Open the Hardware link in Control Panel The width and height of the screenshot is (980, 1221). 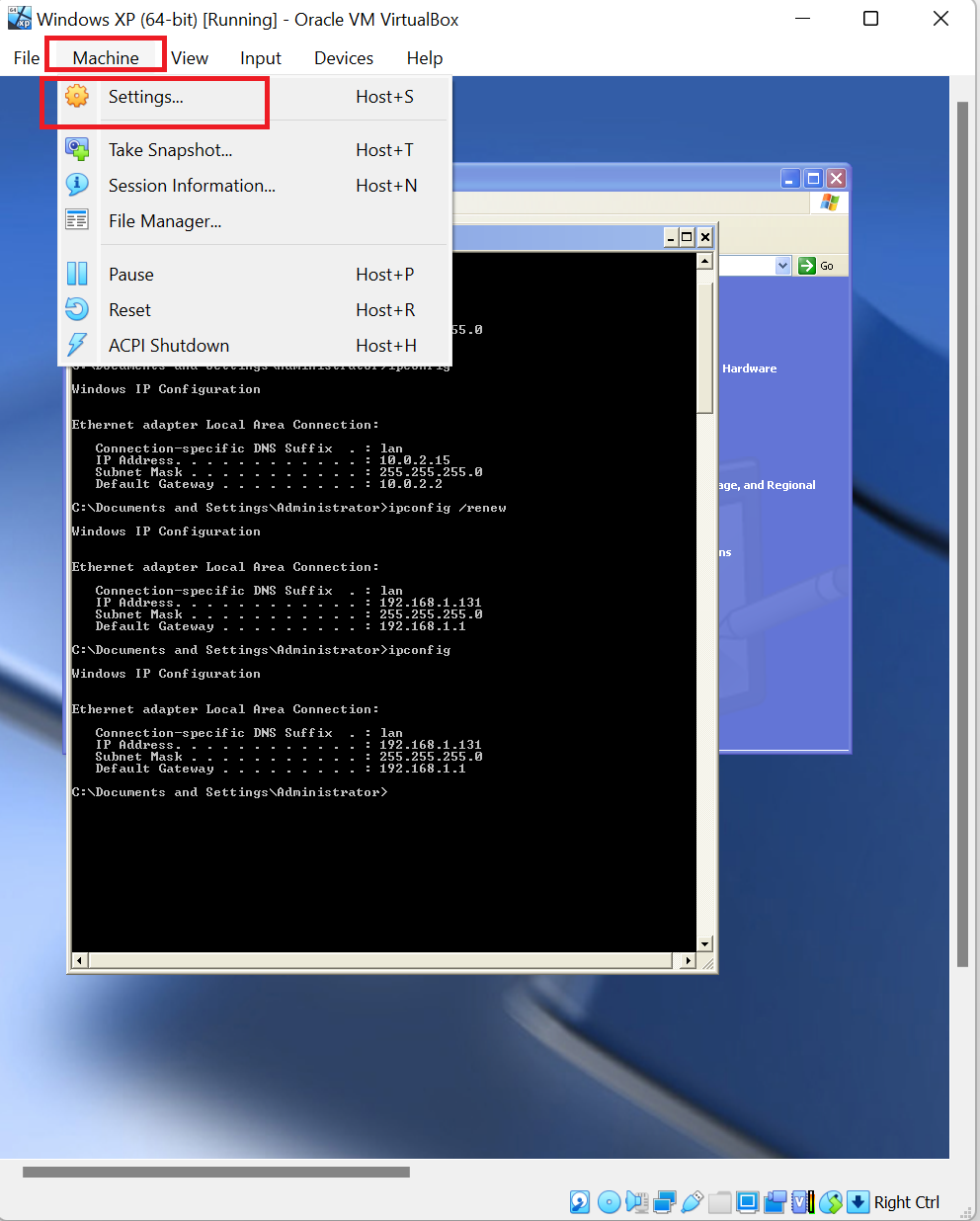click(x=749, y=368)
